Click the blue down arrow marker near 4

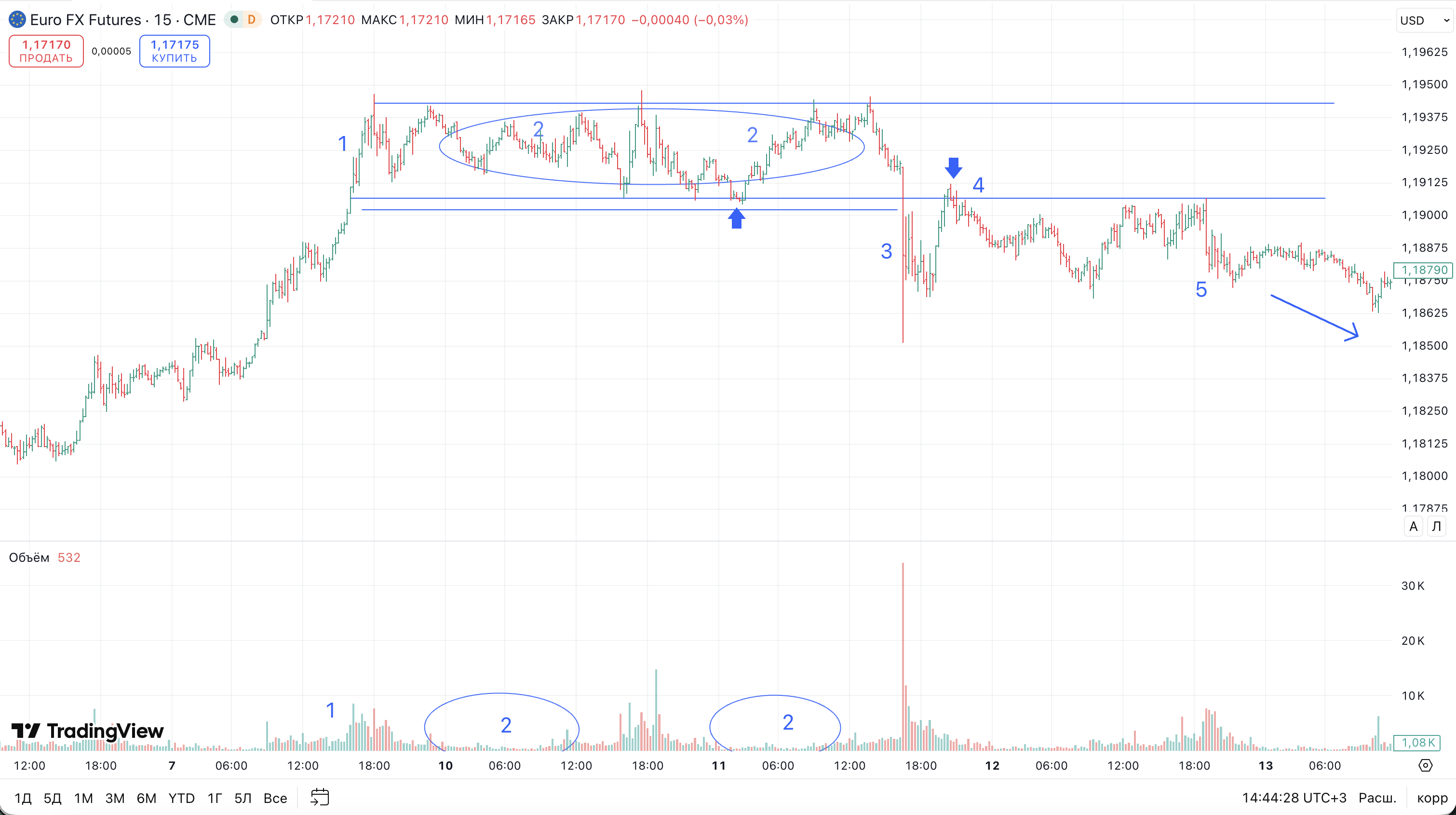pos(954,167)
